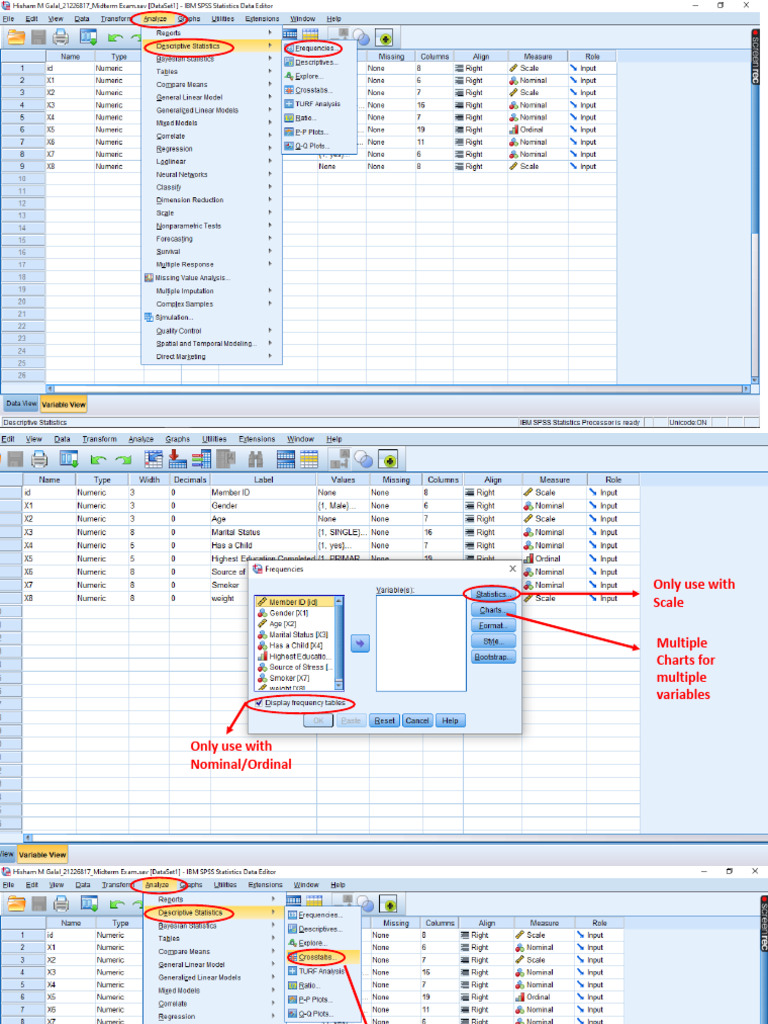Open the Utilities menu in the middle window
Screen dimensions: 768x1024
tap(214, 439)
